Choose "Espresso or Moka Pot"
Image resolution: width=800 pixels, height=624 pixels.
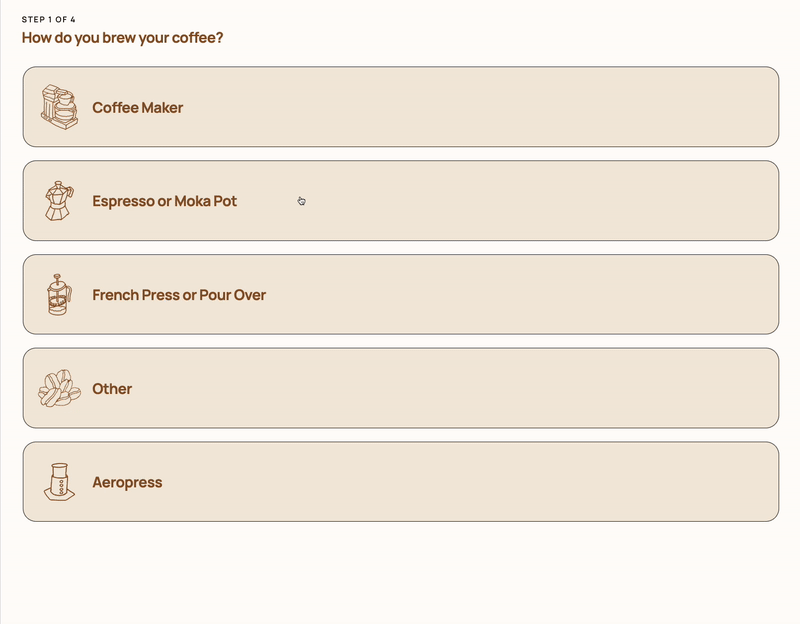(400, 201)
